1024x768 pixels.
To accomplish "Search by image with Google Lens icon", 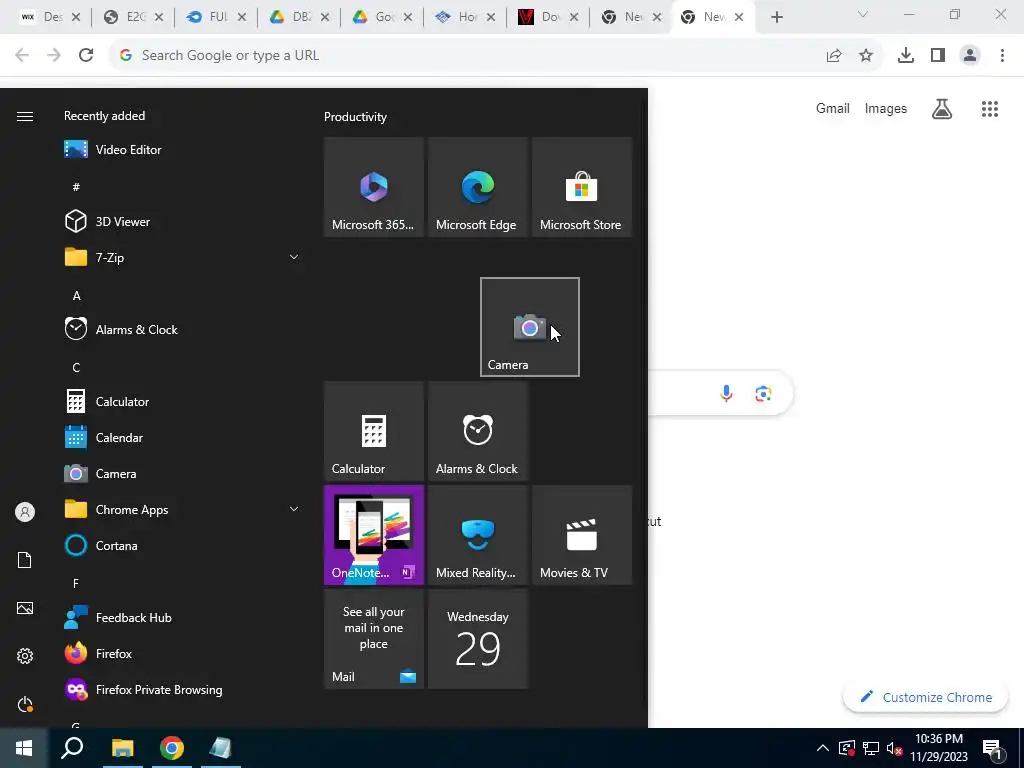I will pos(763,393).
